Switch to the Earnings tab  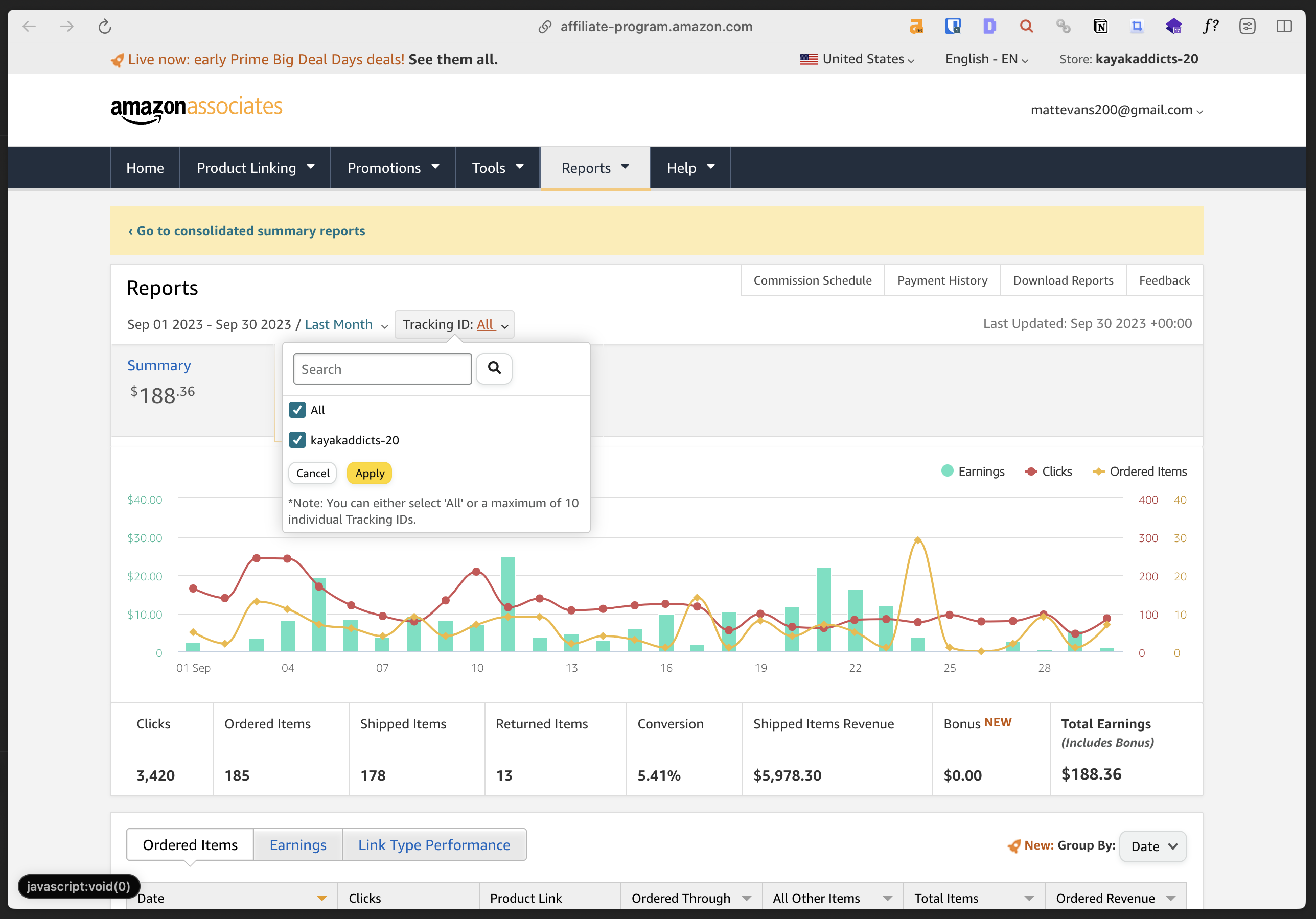[x=298, y=845]
